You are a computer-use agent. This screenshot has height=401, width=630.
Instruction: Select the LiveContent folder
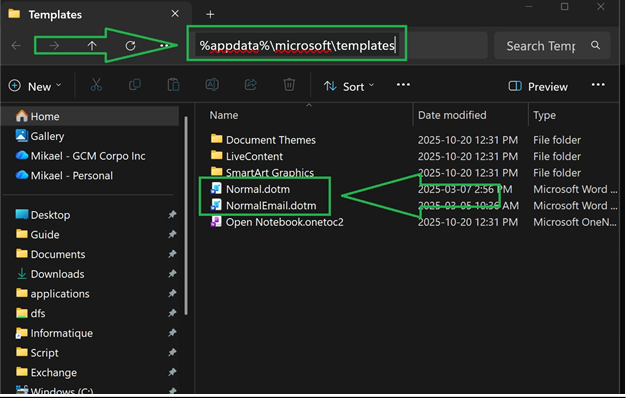click(x=254, y=156)
